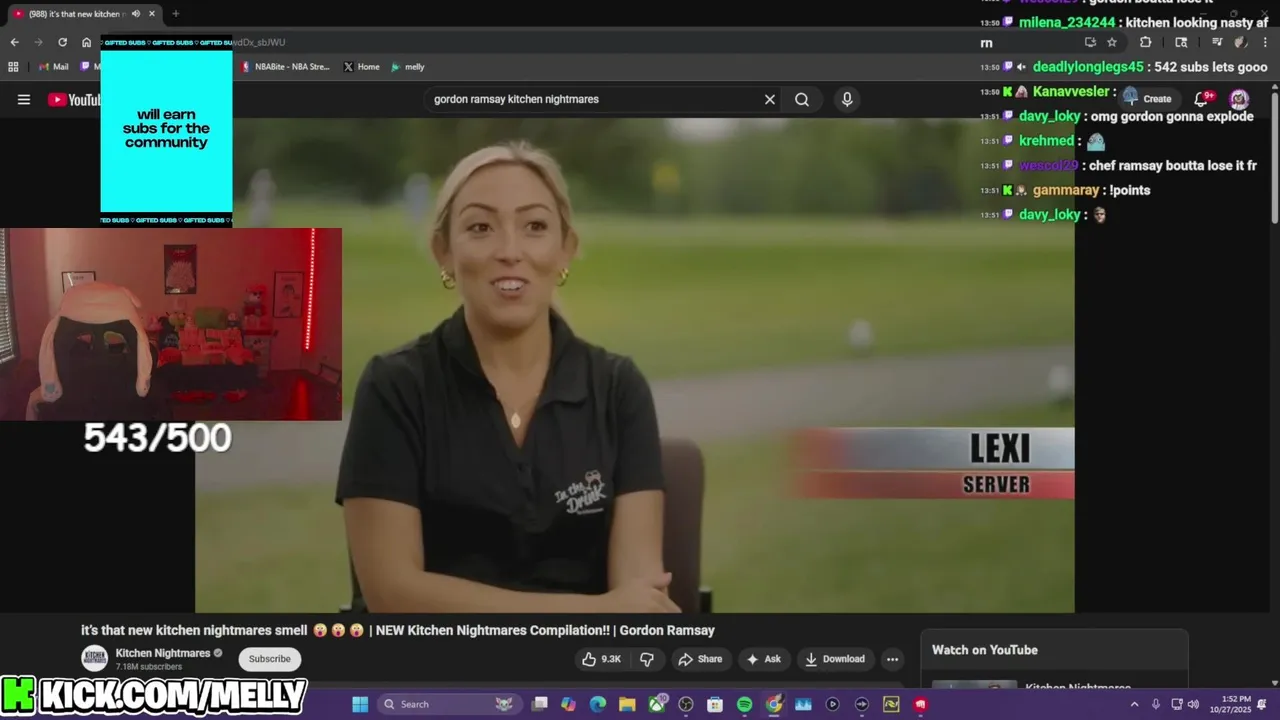Open the YouTube account avatar menu
The width and height of the screenshot is (1280, 720).
pos(1239,98)
